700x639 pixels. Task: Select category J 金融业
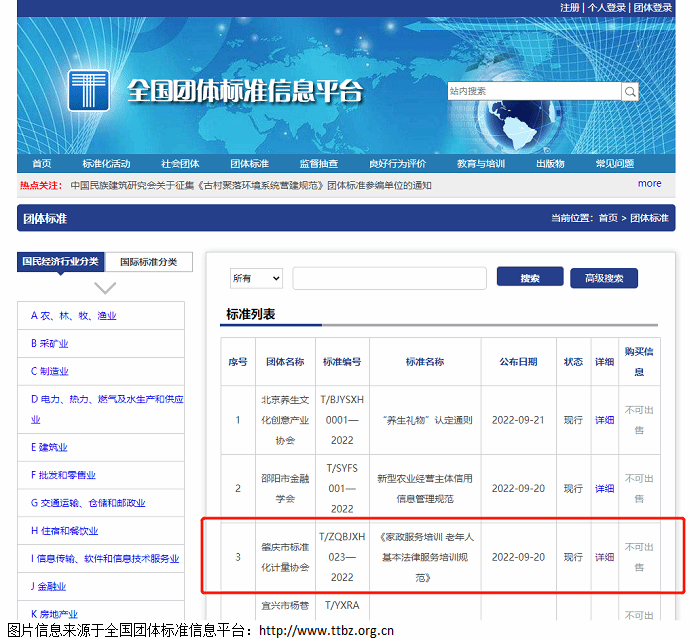(48, 586)
